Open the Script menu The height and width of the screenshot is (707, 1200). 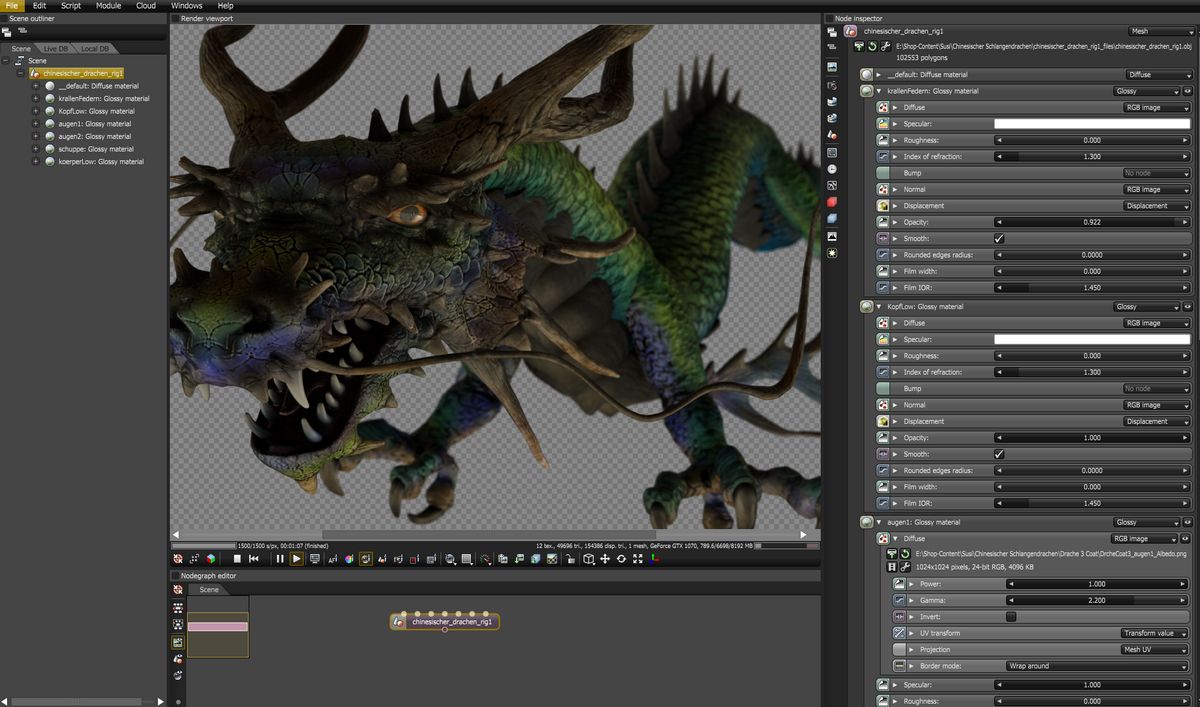click(x=70, y=6)
